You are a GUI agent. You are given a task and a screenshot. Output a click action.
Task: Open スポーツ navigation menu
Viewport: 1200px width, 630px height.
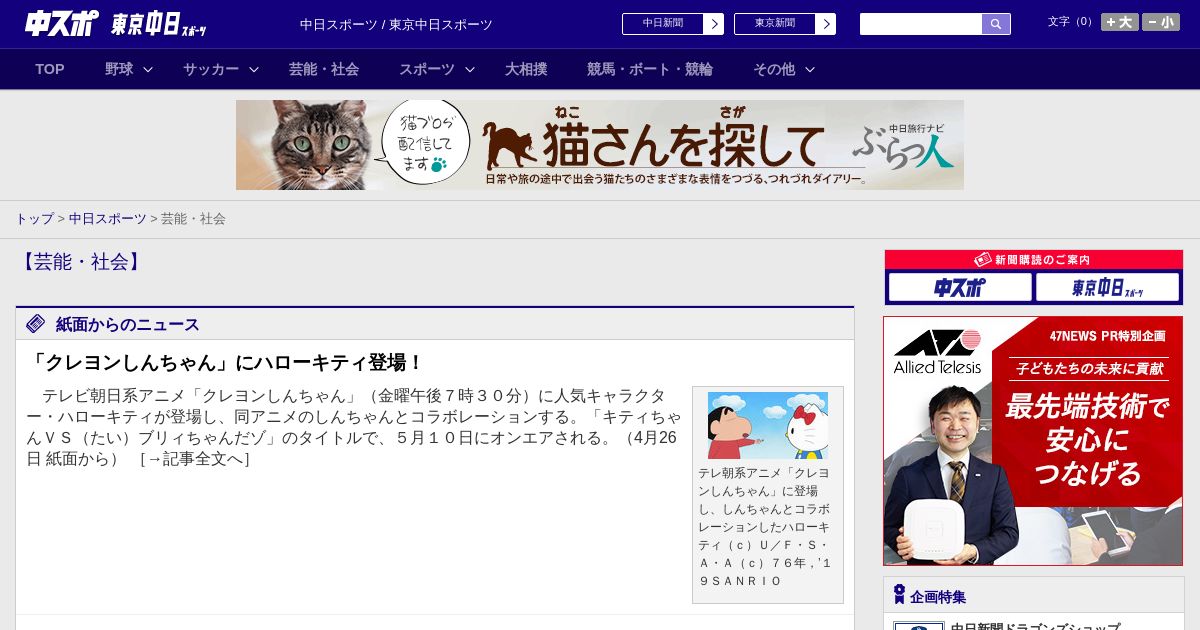[x=427, y=69]
